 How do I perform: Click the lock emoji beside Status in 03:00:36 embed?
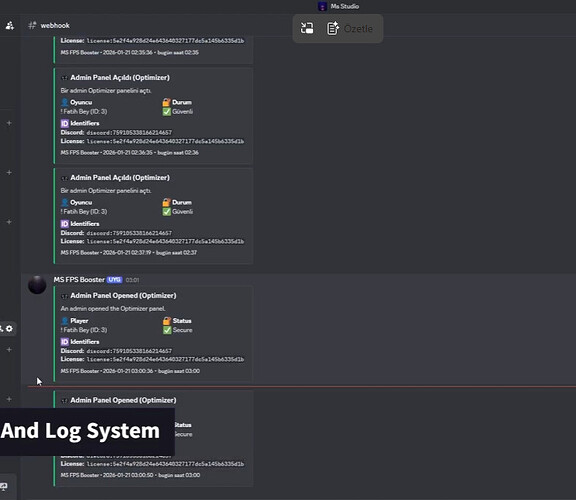point(167,321)
